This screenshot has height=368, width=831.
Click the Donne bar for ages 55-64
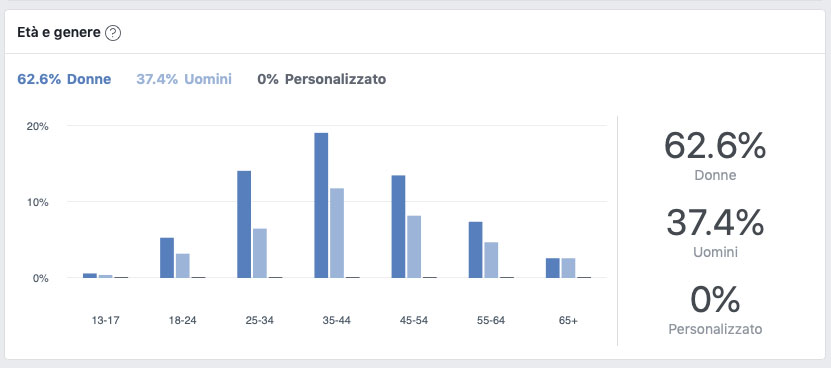point(475,250)
